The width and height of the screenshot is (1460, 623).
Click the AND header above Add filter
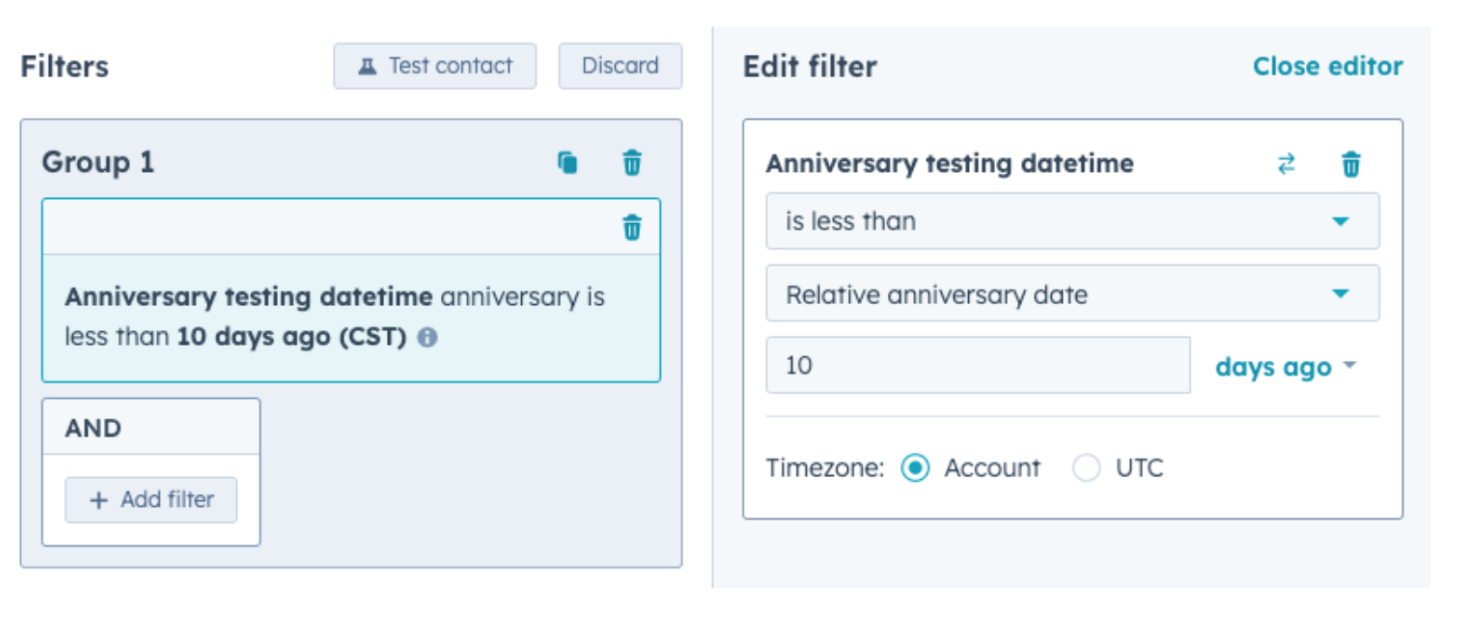tap(151, 428)
